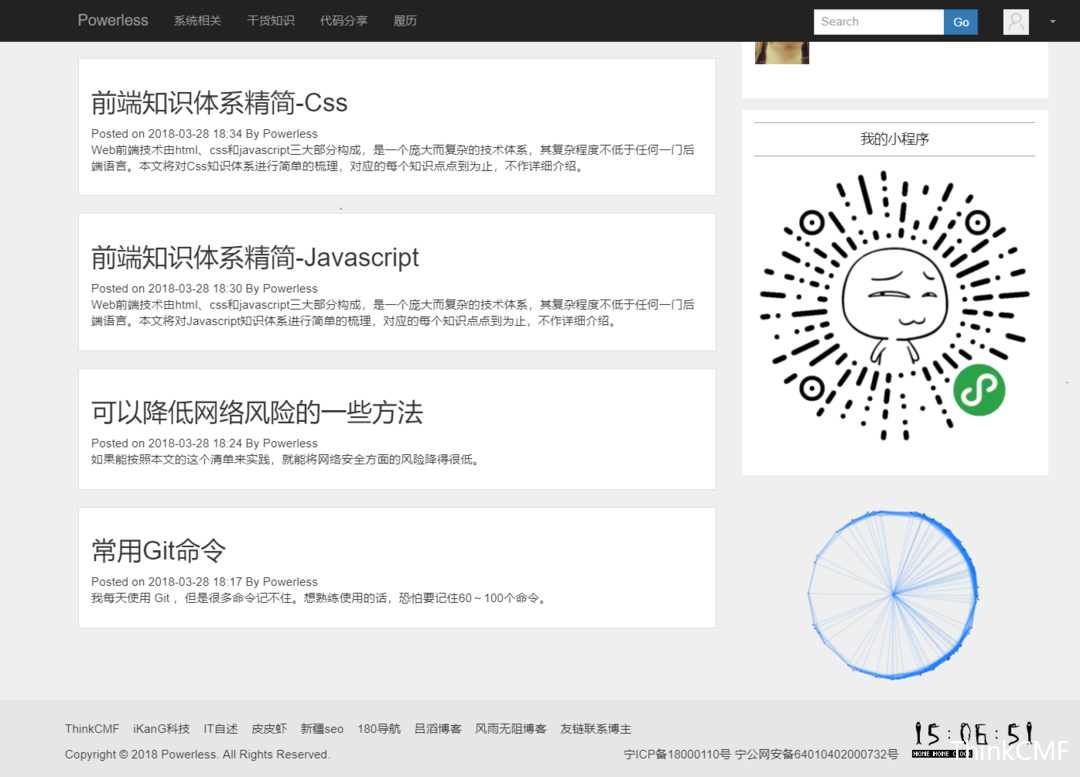1080x777 pixels.
Task: Click the digital clock widget
Action: (974, 738)
